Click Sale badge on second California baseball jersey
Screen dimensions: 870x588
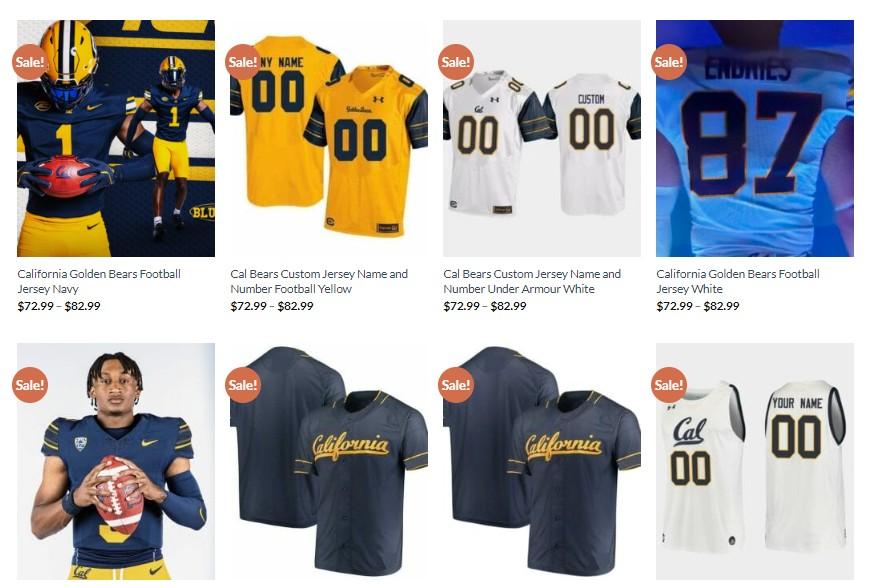pos(456,384)
